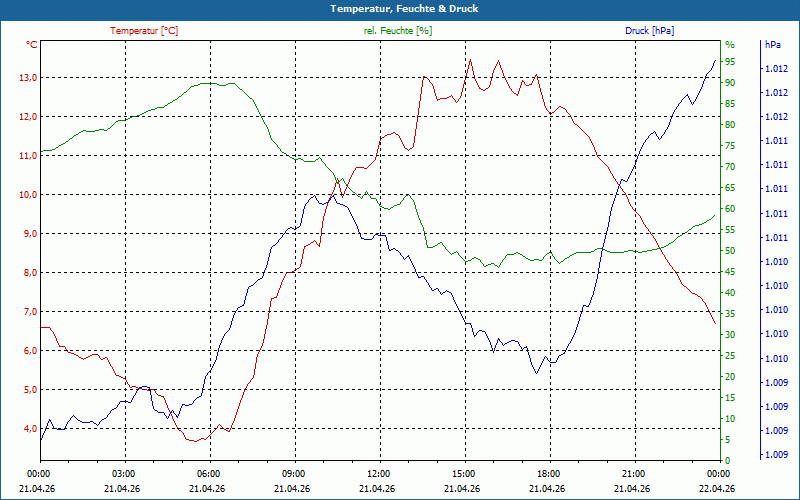The width and height of the screenshot is (800, 500).
Task: Select the 21:00 time axis label
Action: tap(633, 473)
